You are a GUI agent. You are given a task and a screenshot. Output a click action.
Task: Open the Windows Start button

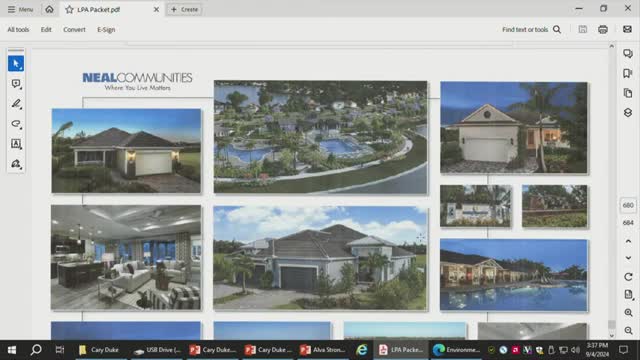pyautogui.click(x=12, y=350)
